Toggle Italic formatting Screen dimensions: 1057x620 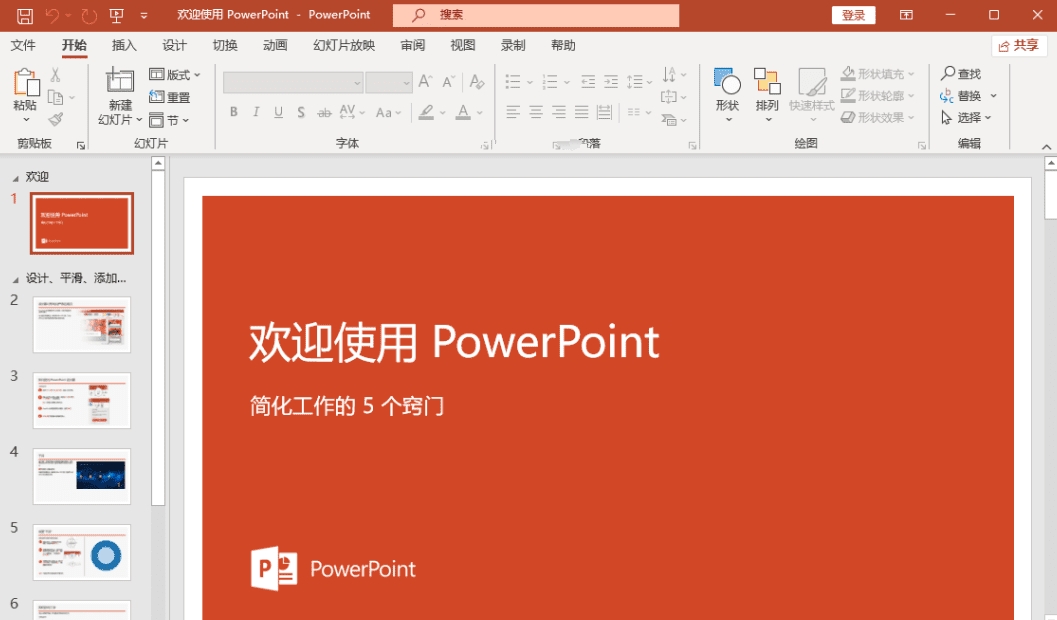tap(256, 112)
